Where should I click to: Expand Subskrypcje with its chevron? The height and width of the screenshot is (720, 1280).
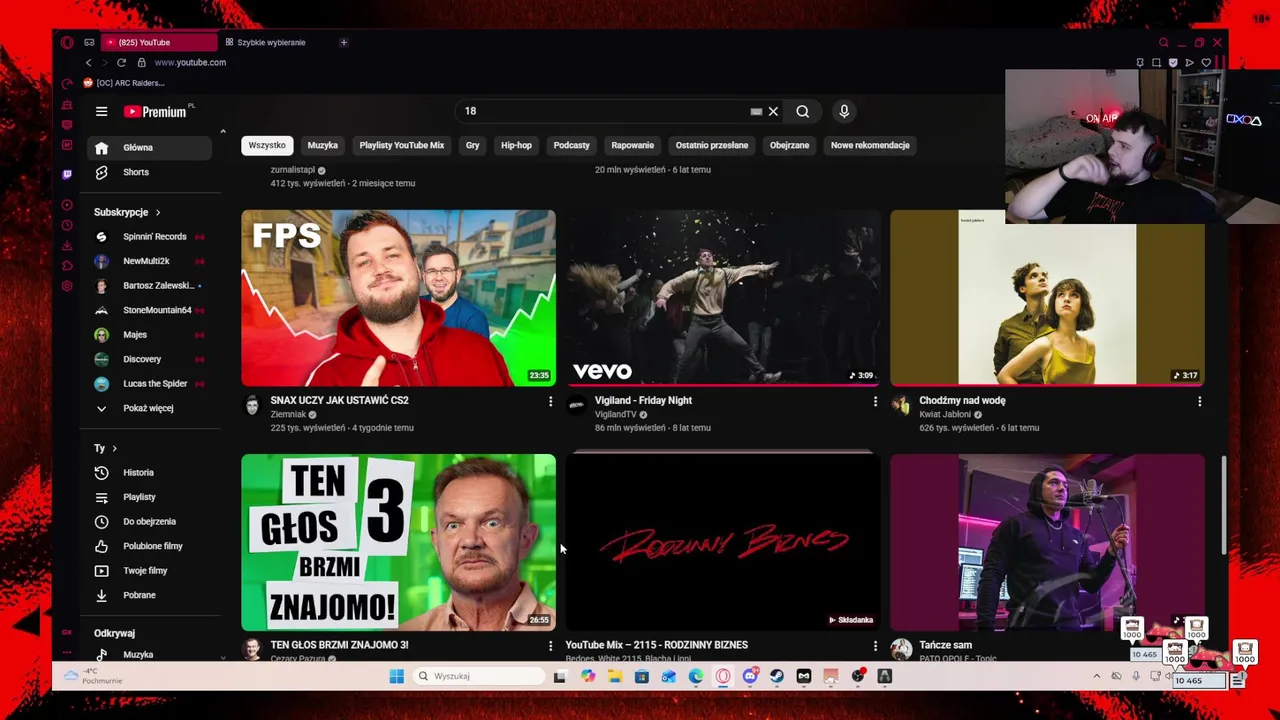(x=158, y=212)
